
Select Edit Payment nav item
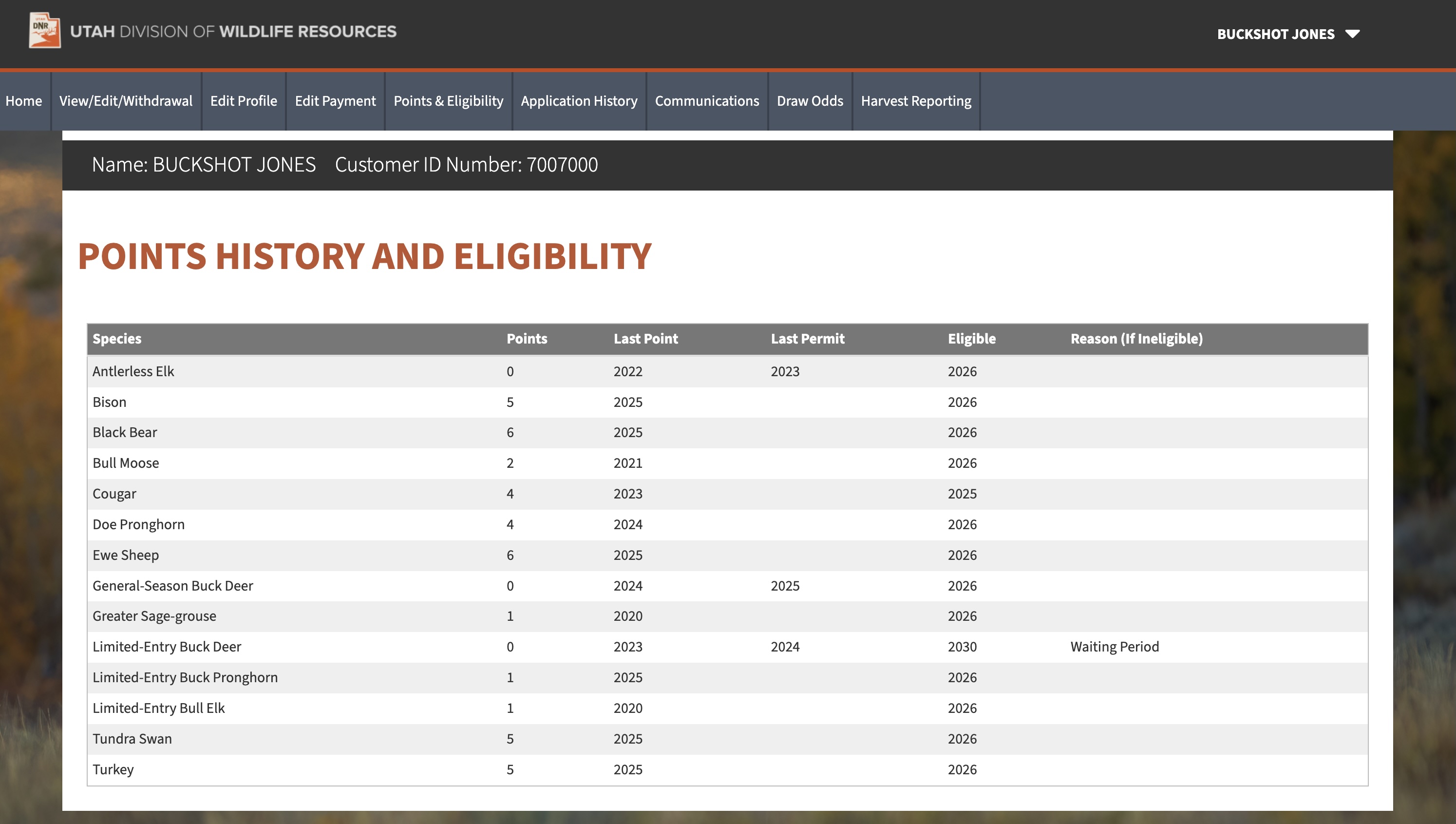coord(335,101)
